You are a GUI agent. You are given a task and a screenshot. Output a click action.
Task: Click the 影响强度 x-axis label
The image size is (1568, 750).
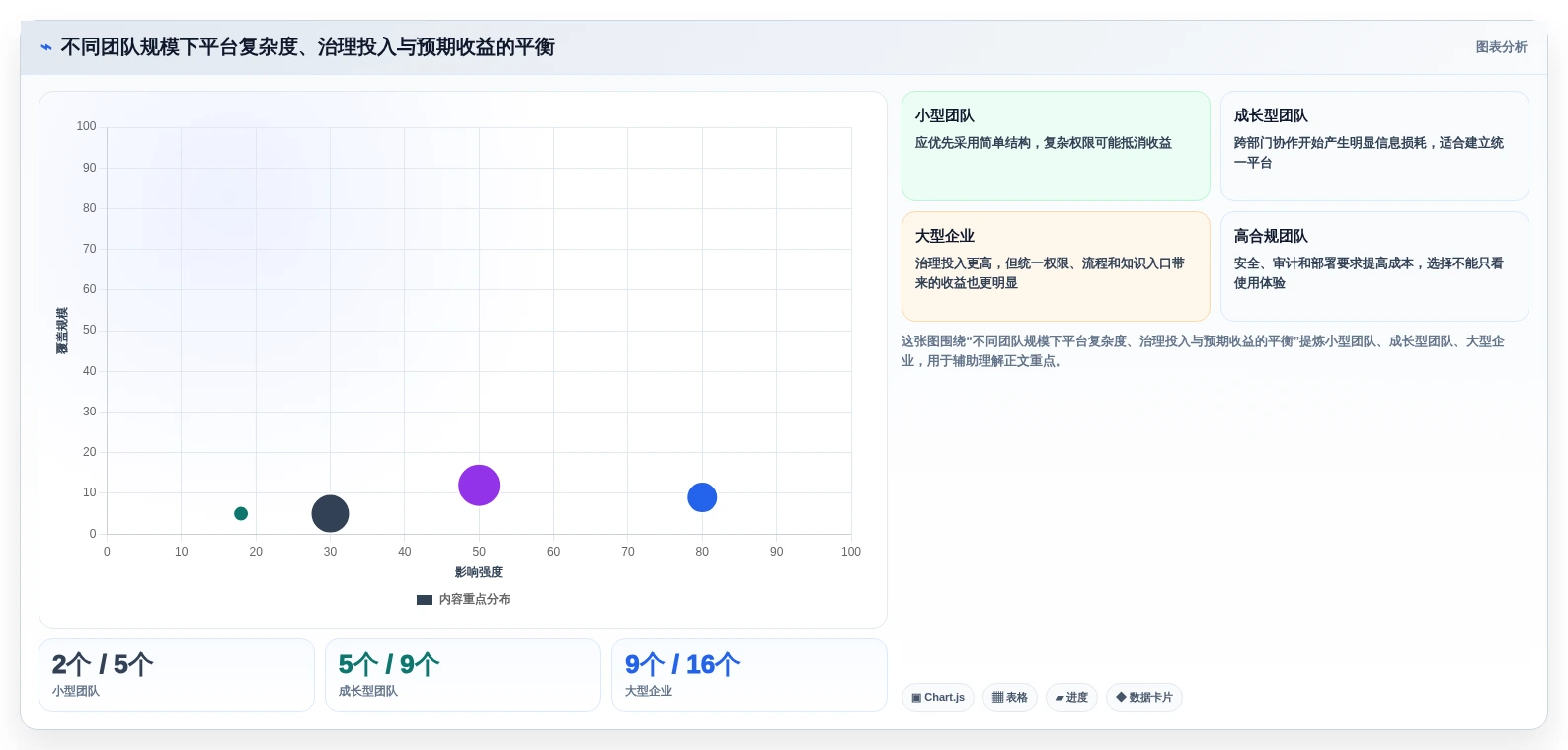point(479,572)
